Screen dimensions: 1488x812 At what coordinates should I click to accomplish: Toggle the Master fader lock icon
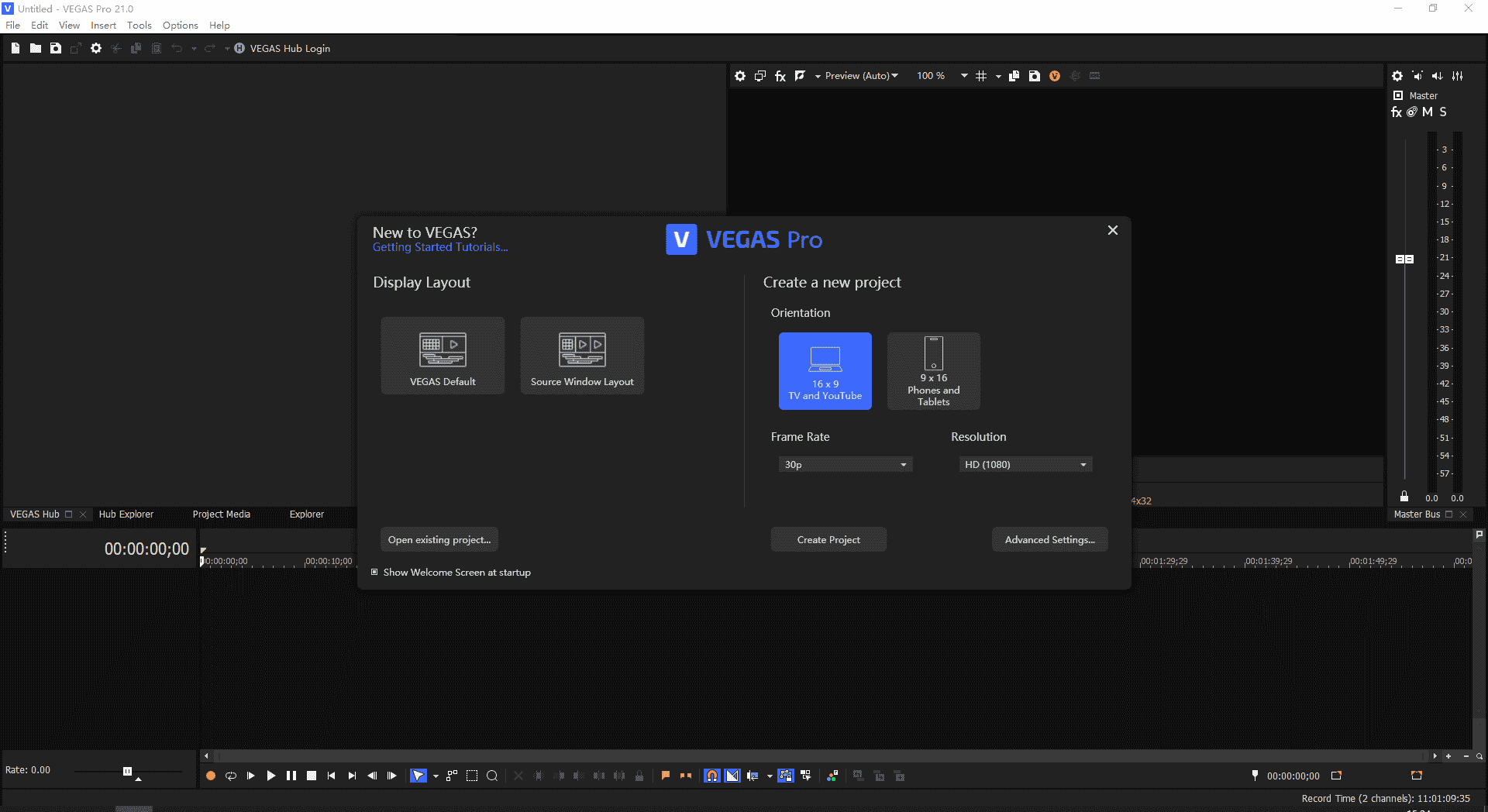(x=1404, y=497)
